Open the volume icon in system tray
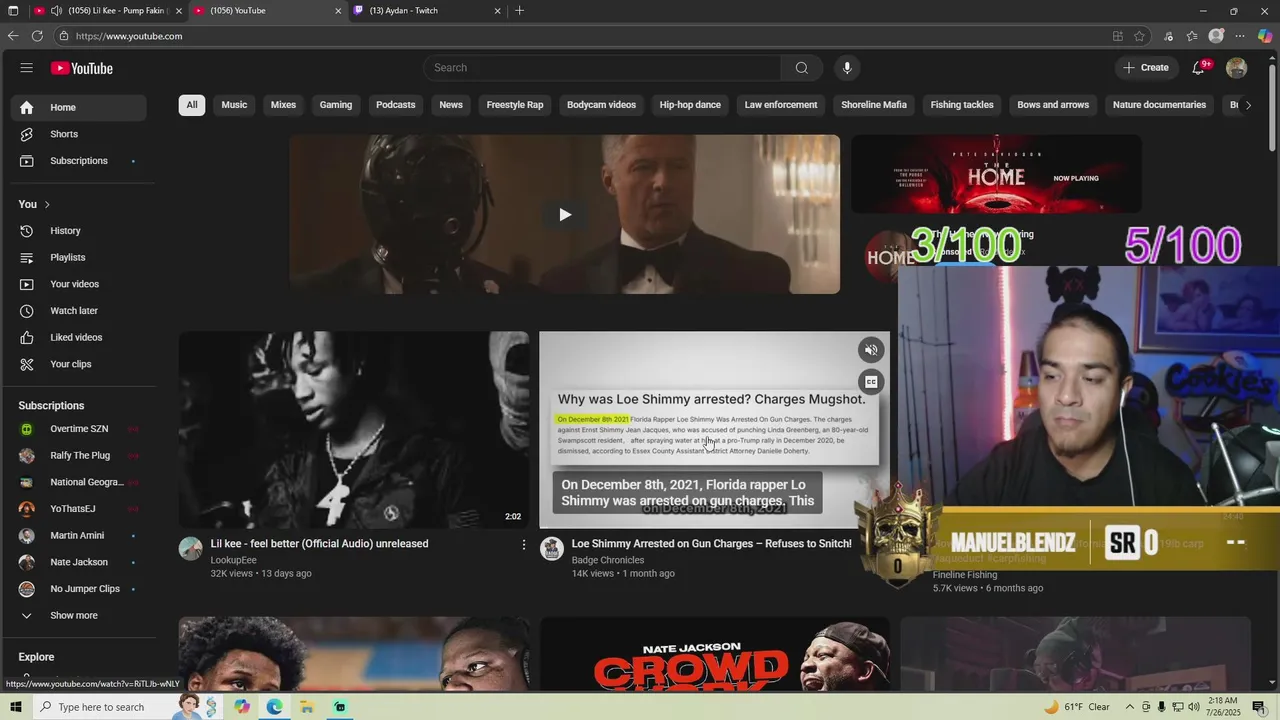Screen dimensions: 1280x720 [1193, 707]
